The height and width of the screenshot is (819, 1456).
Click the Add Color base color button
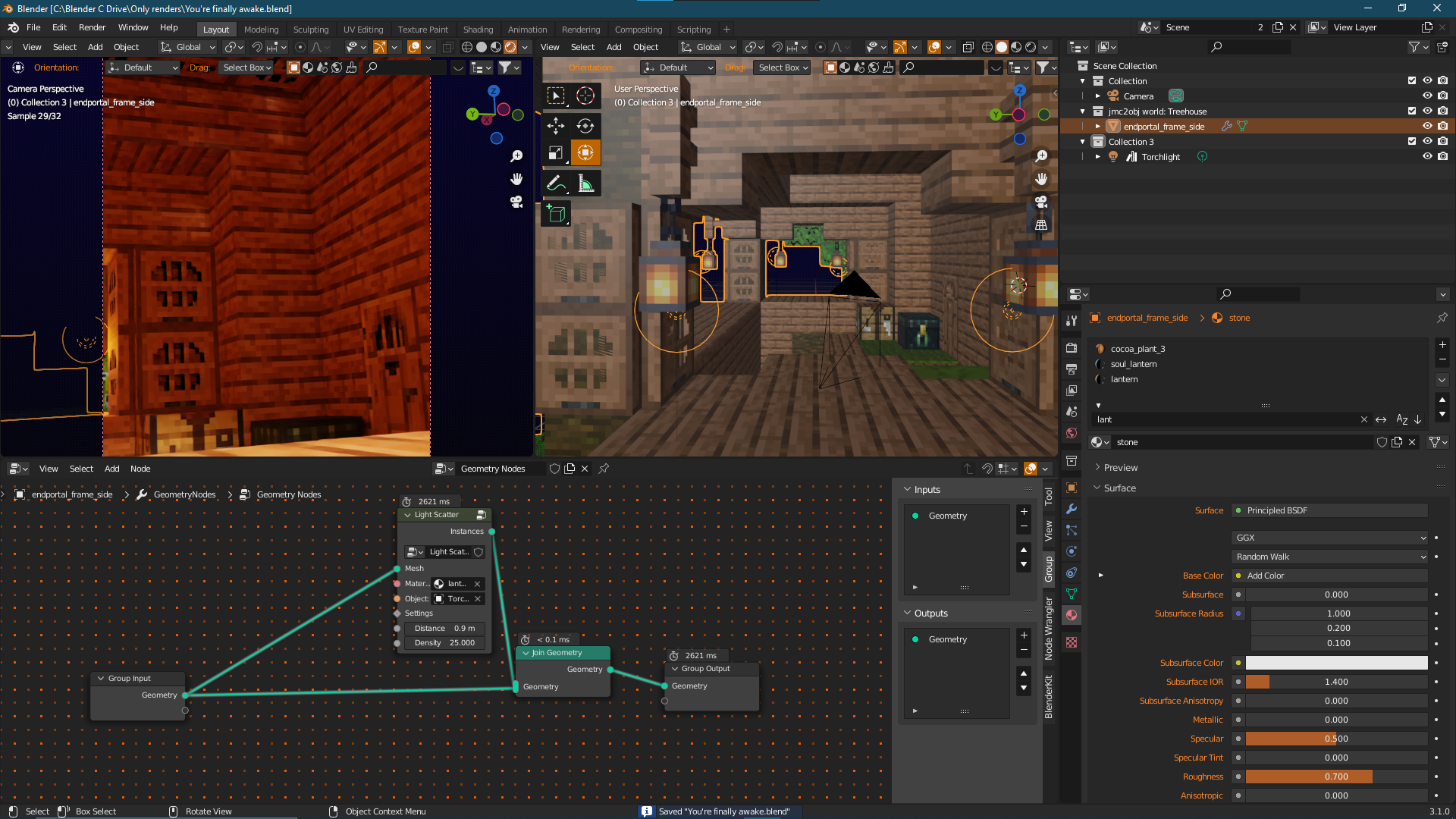(x=1329, y=576)
